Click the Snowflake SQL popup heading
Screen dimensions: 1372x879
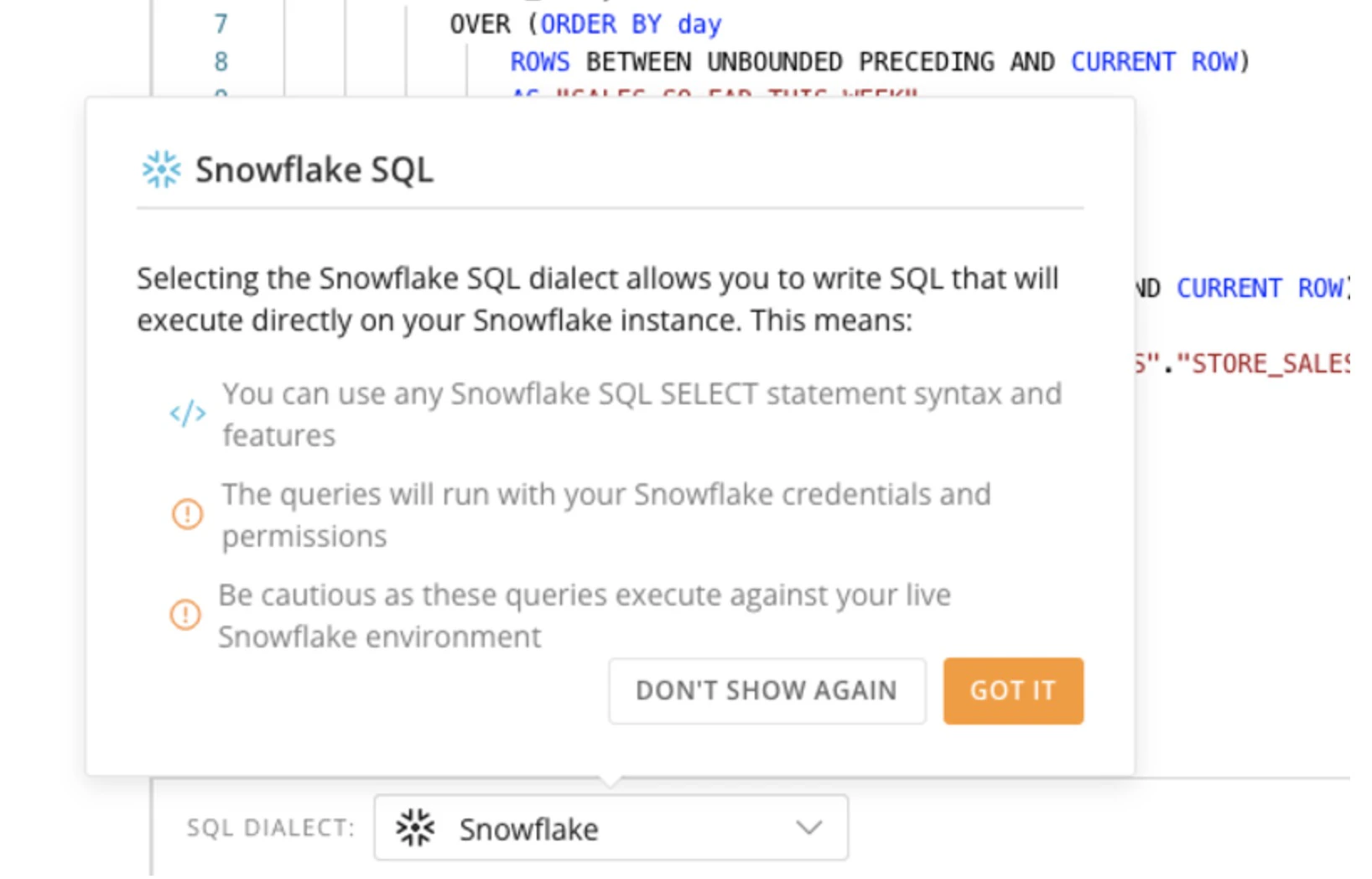pyautogui.click(x=314, y=169)
